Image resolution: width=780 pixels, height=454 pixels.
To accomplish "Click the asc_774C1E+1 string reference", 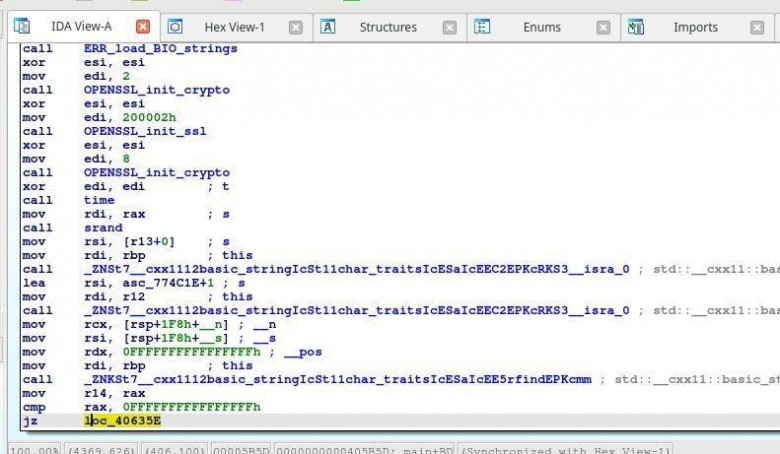I will coord(147,283).
